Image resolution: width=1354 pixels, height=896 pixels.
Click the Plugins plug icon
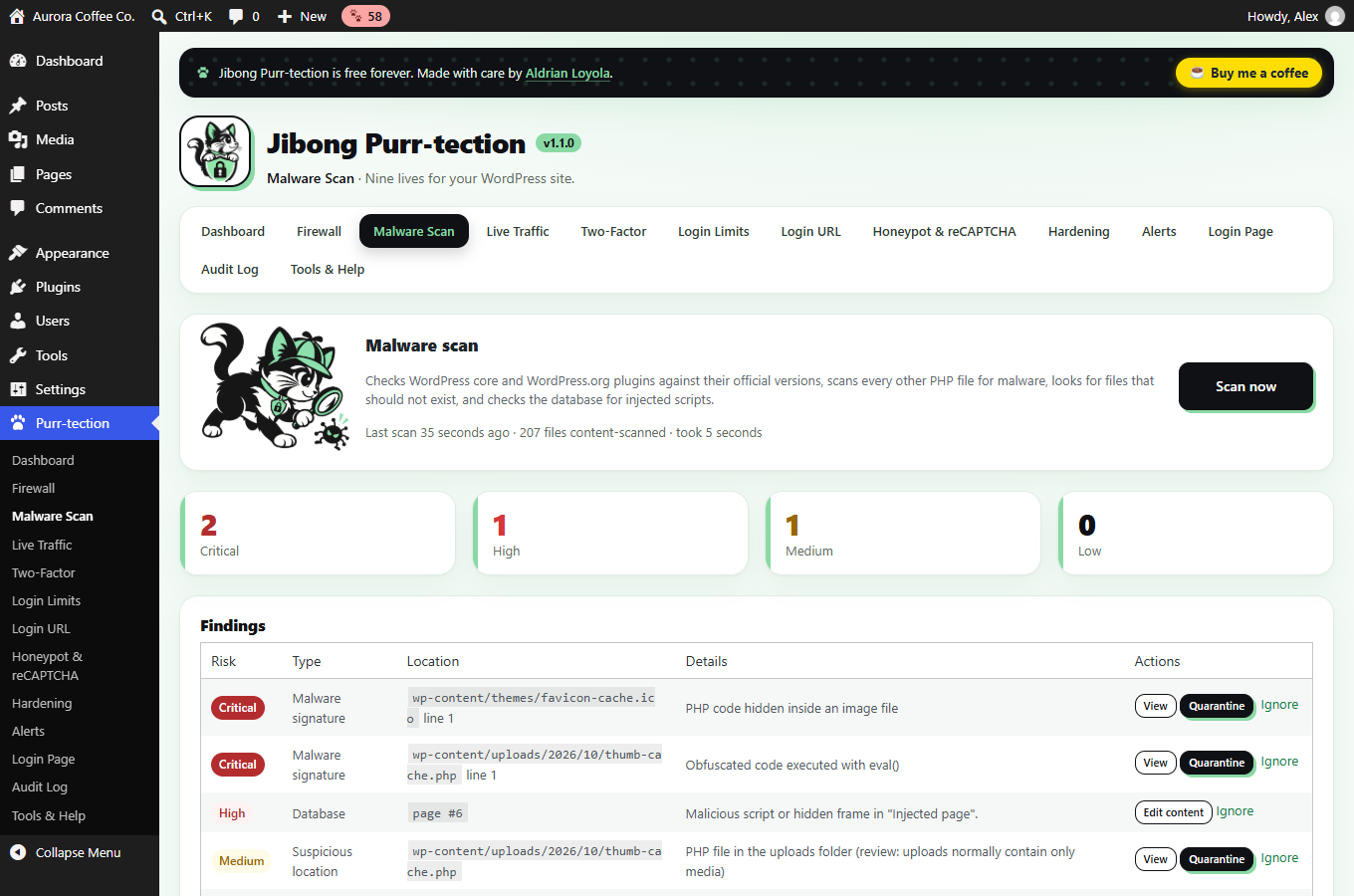[x=18, y=287]
